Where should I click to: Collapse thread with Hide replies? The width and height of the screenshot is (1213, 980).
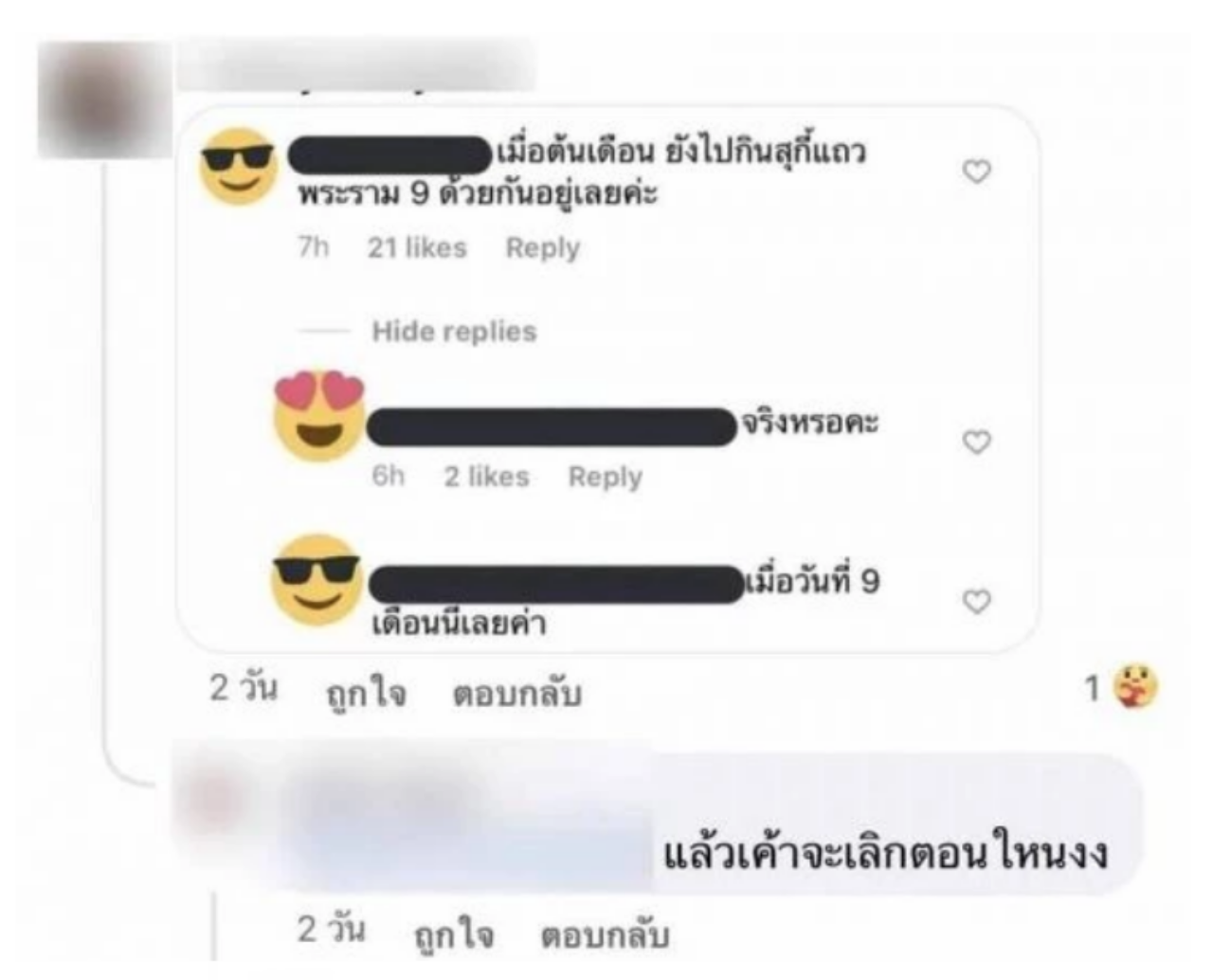click(454, 331)
